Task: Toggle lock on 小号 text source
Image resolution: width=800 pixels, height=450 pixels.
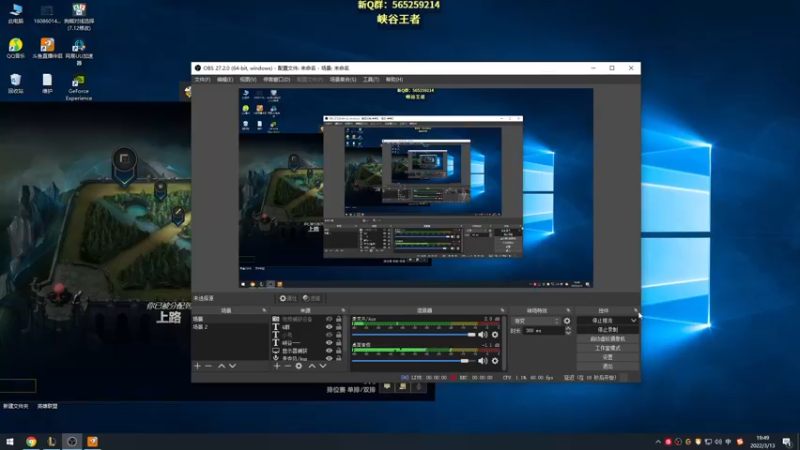Action: tap(338, 335)
